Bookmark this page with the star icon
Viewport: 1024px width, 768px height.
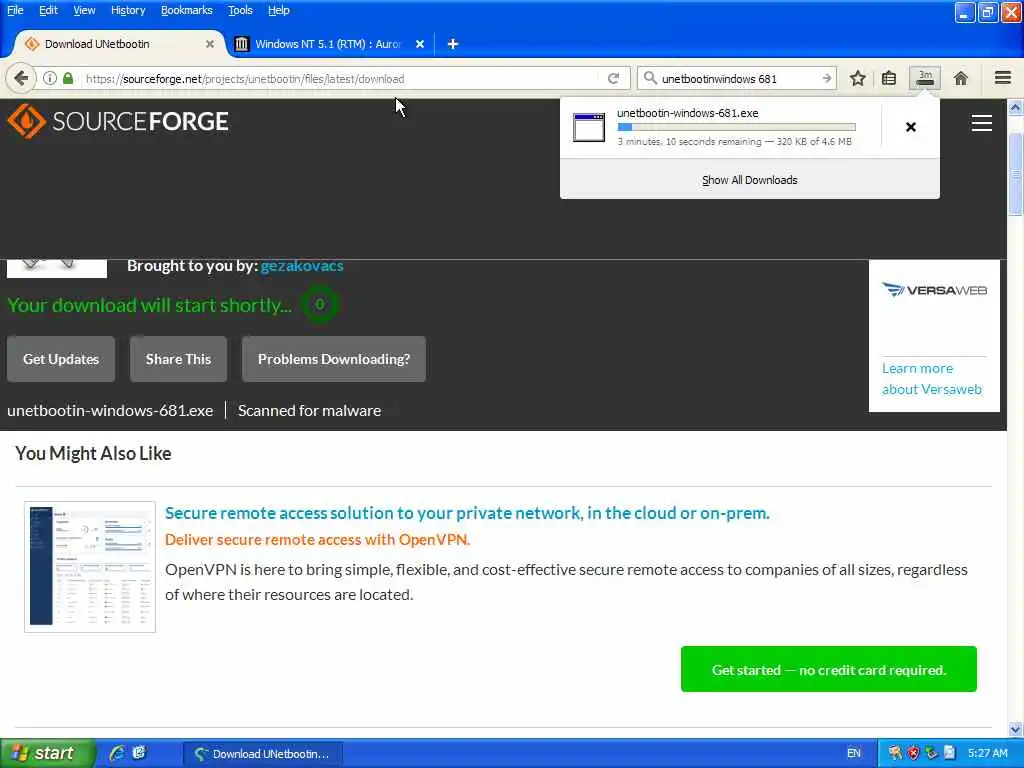[857, 78]
